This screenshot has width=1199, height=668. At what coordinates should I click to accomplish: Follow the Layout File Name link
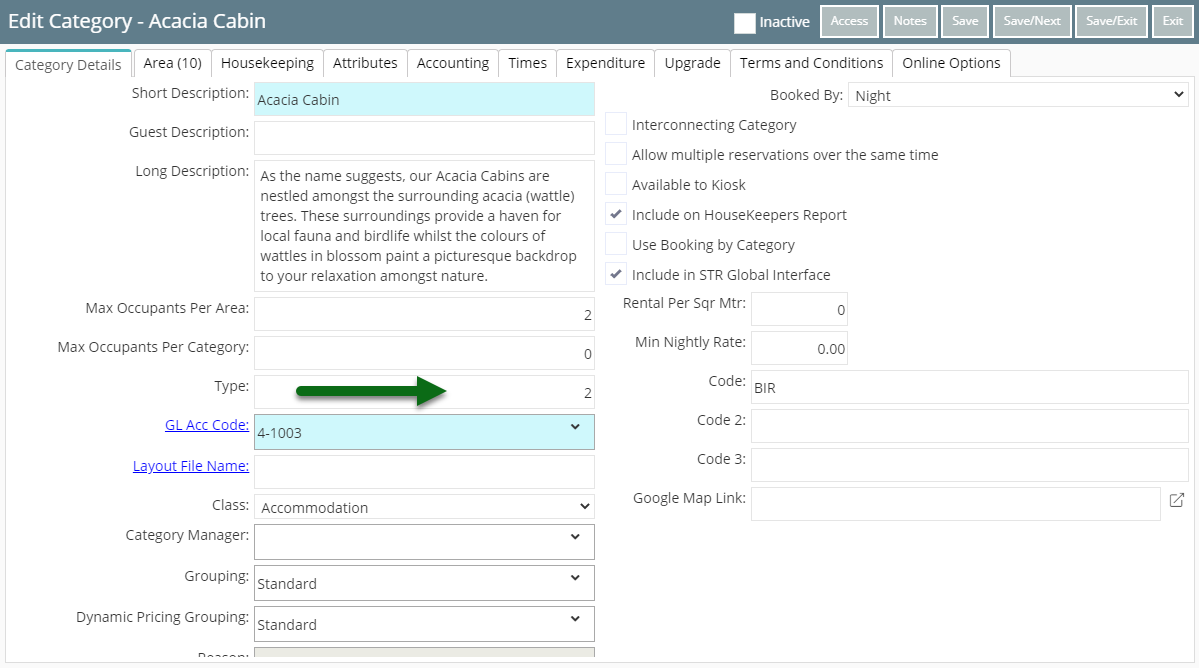191,466
